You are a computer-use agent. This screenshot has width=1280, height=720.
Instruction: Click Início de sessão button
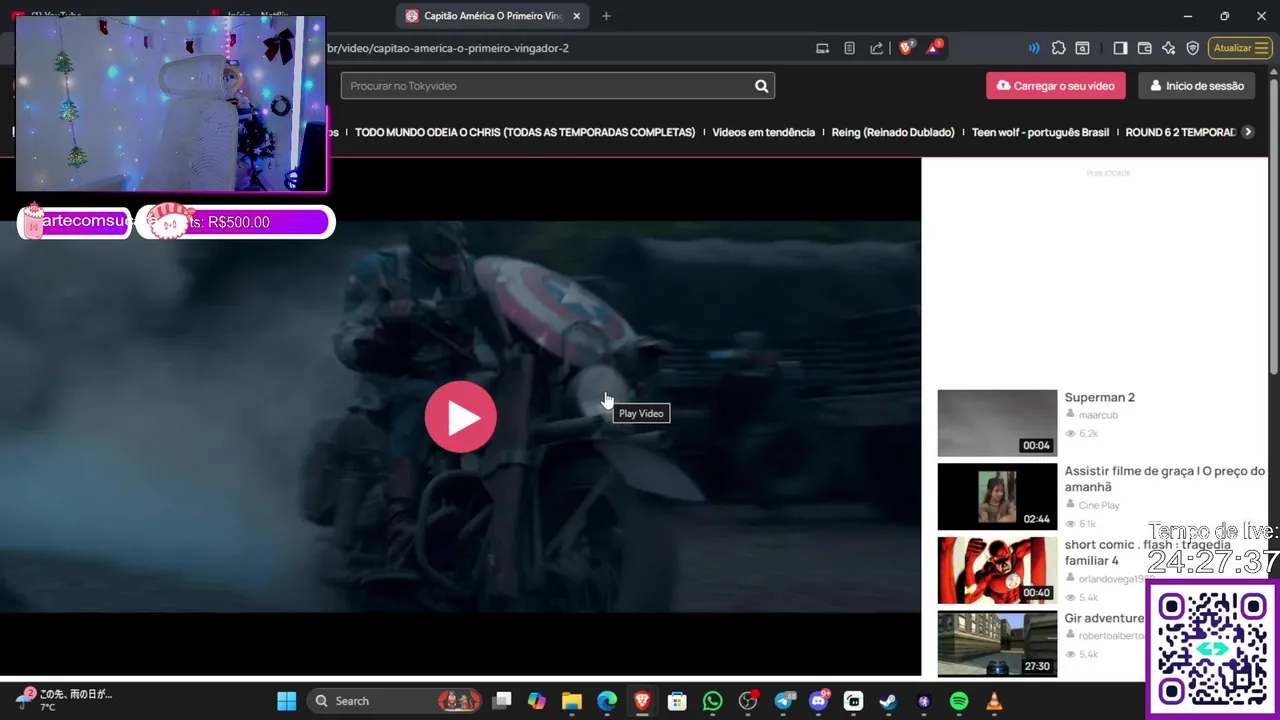(1196, 86)
